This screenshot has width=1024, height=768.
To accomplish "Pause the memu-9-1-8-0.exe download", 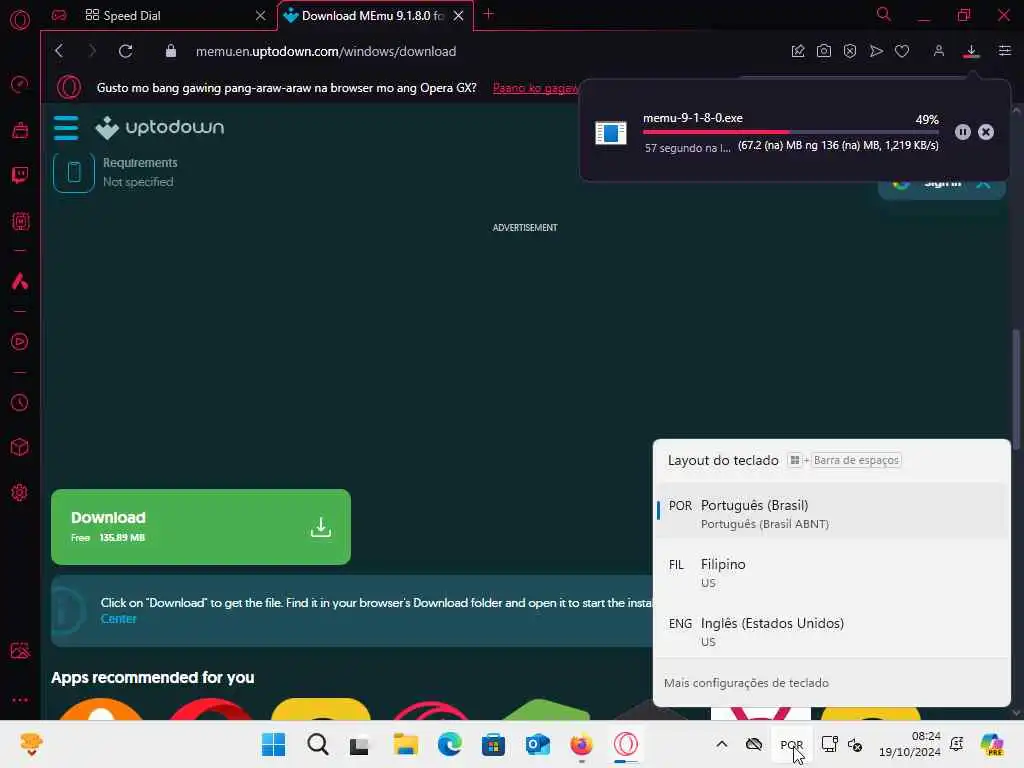I will (962, 132).
